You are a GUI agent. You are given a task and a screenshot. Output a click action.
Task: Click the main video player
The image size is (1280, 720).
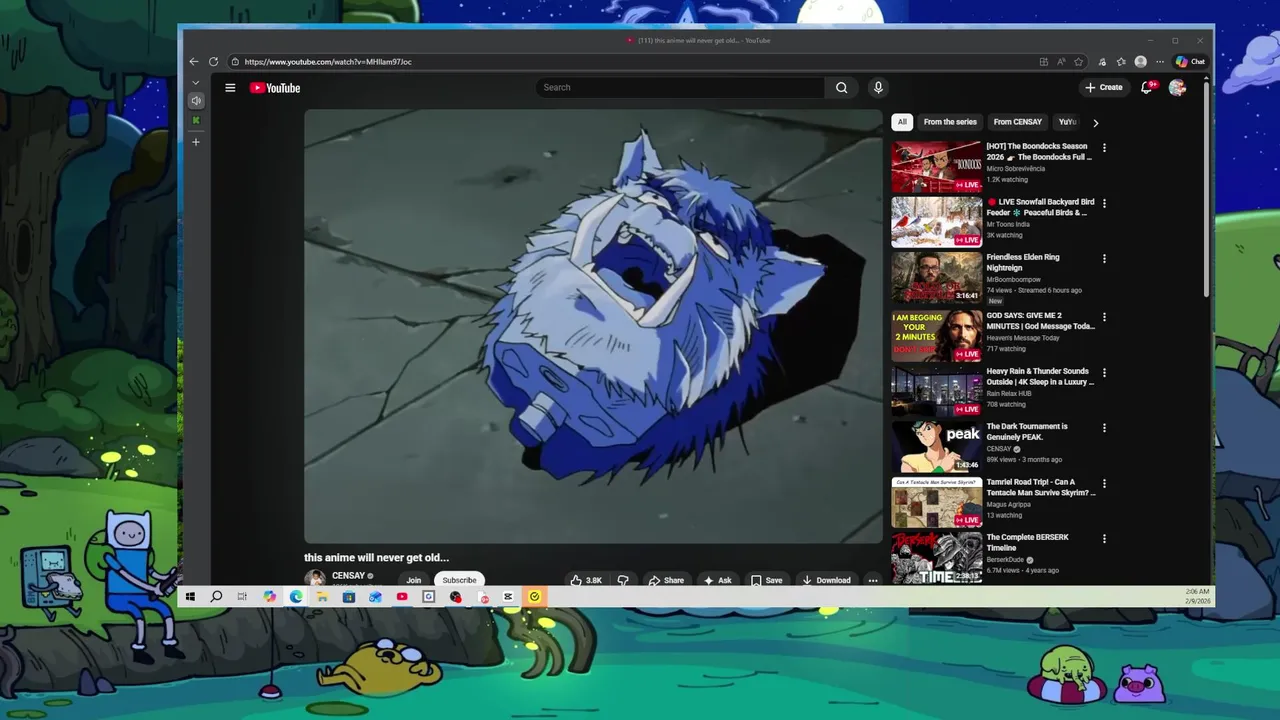pos(593,326)
